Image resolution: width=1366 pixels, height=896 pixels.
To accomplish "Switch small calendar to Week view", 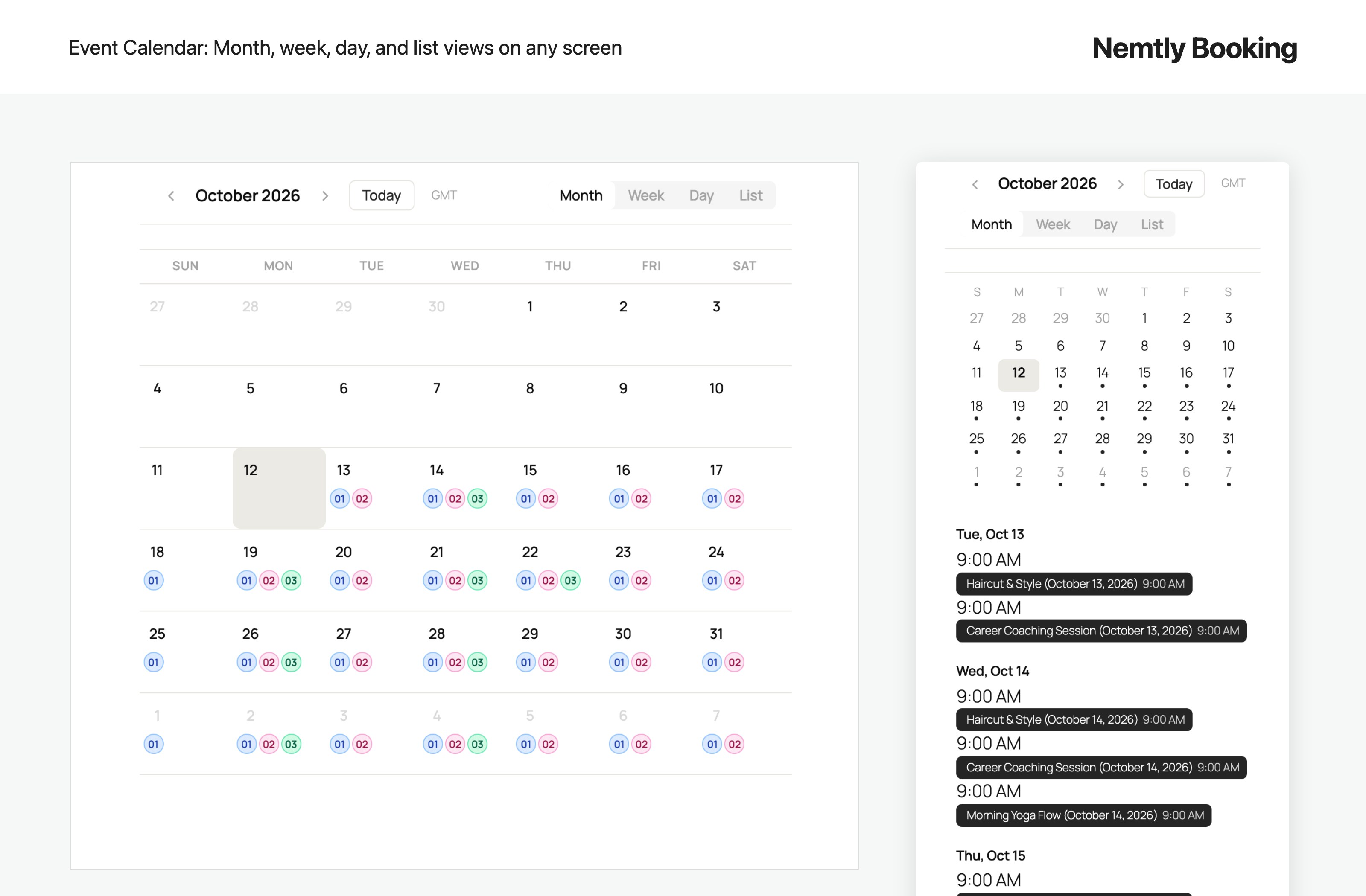I will point(1053,224).
